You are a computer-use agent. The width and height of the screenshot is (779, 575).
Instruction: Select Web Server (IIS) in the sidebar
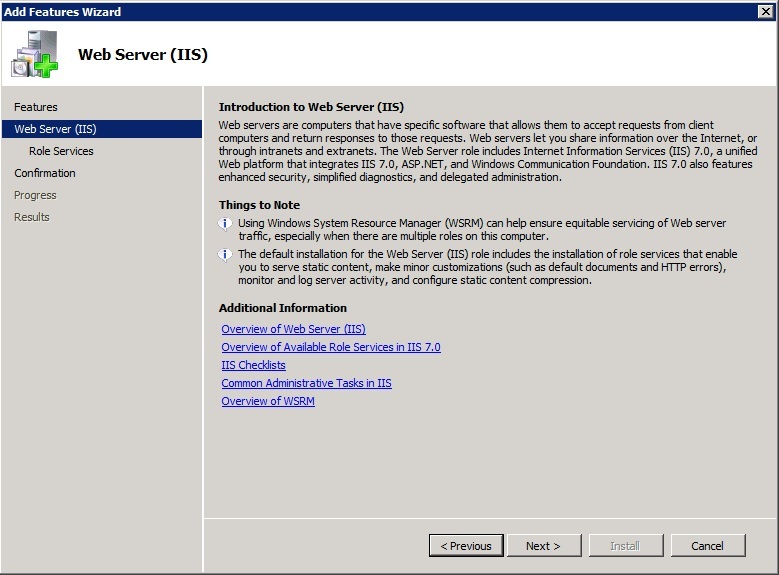pyautogui.click(x=55, y=129)
